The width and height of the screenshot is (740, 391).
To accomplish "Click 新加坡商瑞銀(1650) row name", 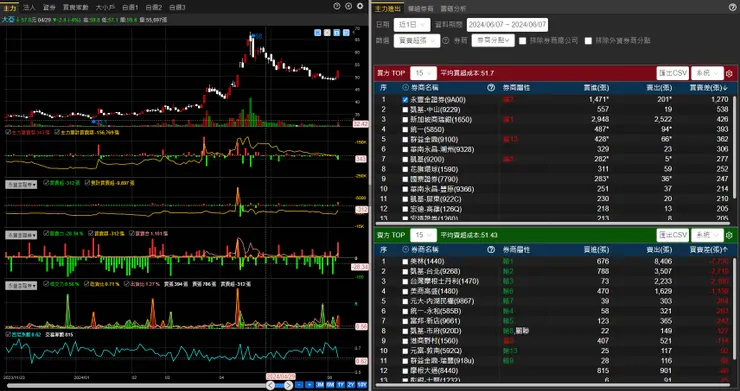I will (x=441, y=119).
